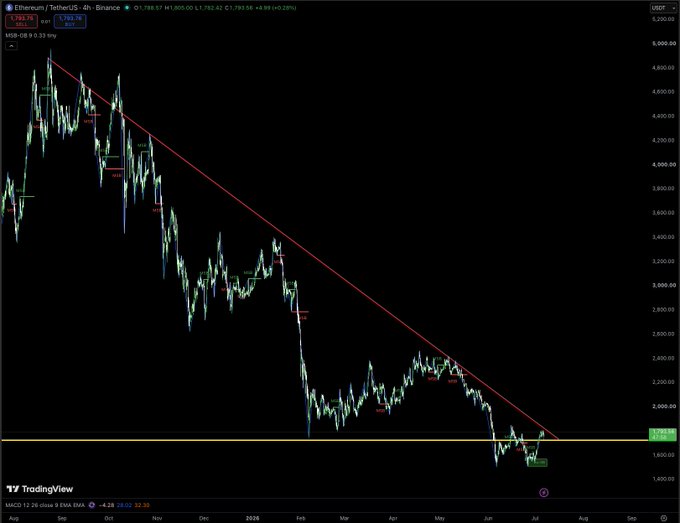Open the USDT currency dropdown
680x523 pixels.
coord(663,8)
